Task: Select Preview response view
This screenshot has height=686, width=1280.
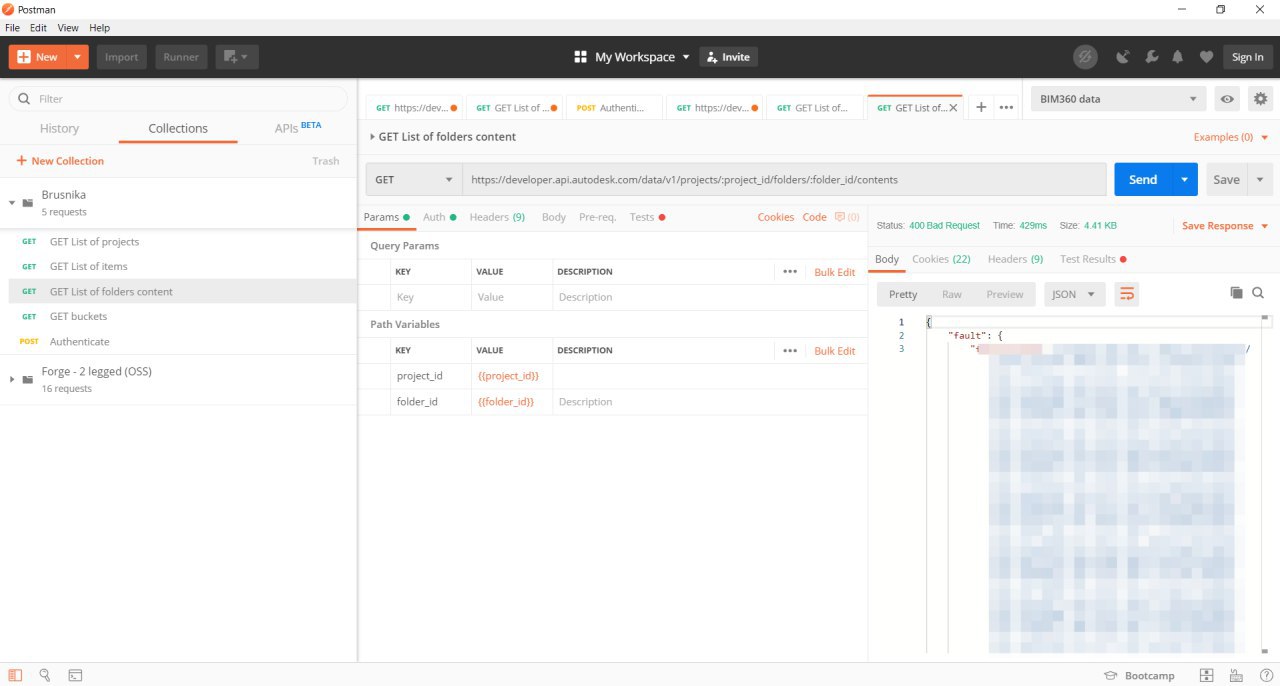Action: pos(1005,294)
